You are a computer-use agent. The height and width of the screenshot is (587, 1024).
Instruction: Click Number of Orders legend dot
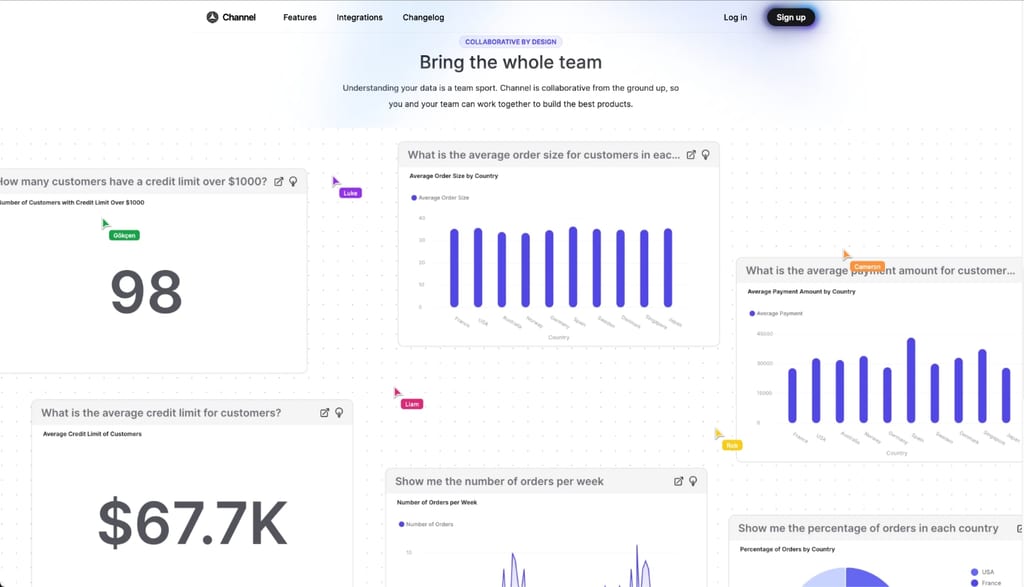(x=401, y=524)
